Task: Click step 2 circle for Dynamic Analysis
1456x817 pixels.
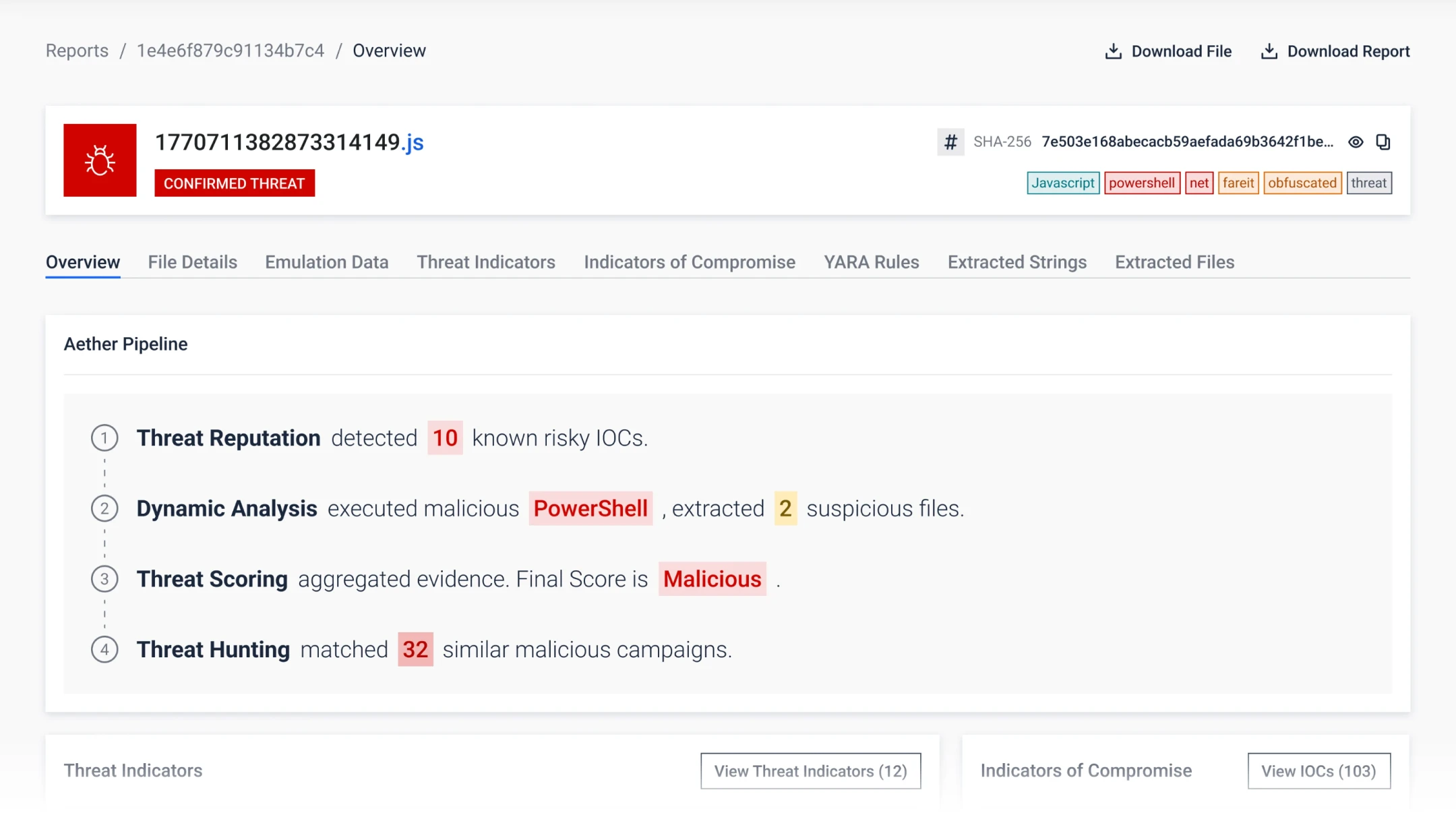Action: pyautogui.click(x=104, y=508)
